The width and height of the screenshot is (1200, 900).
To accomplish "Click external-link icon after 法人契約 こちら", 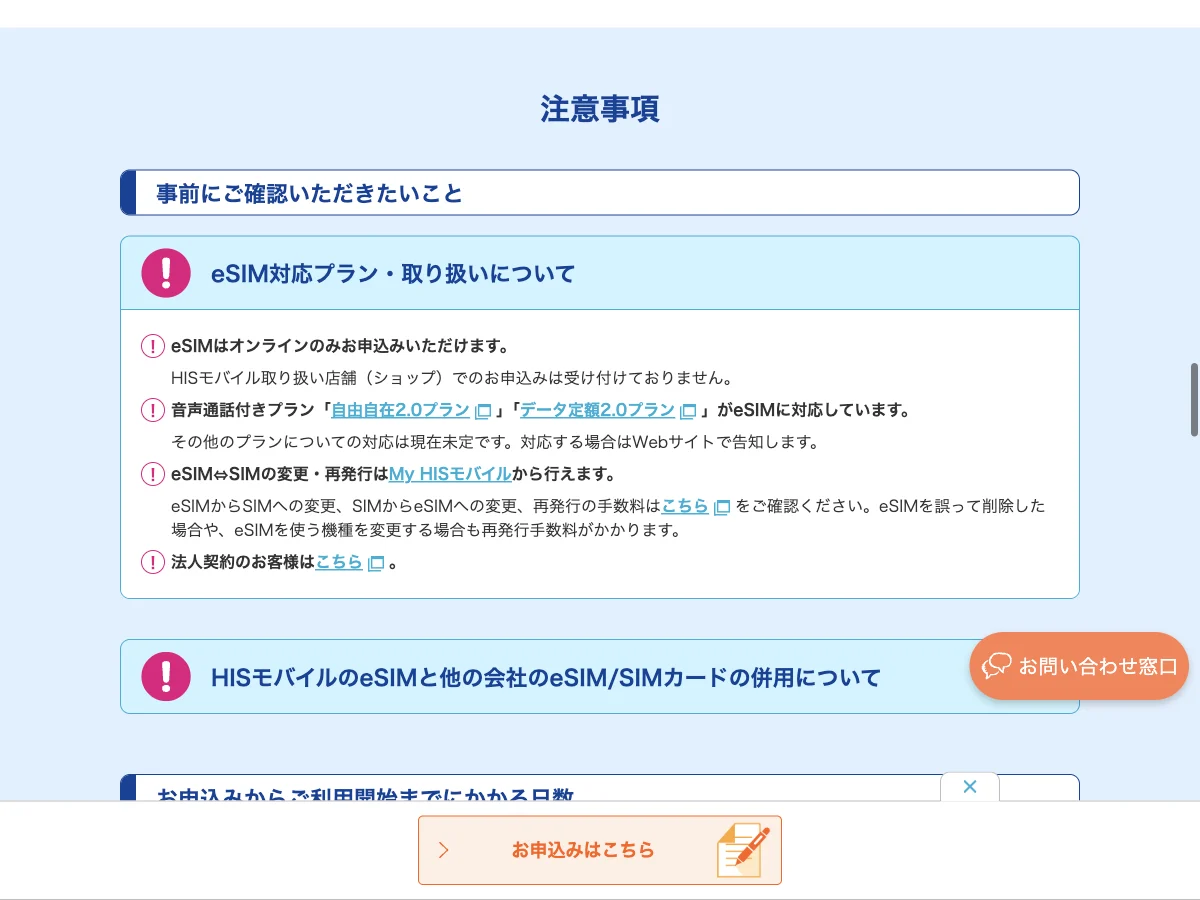I will [x=376, y=563].
